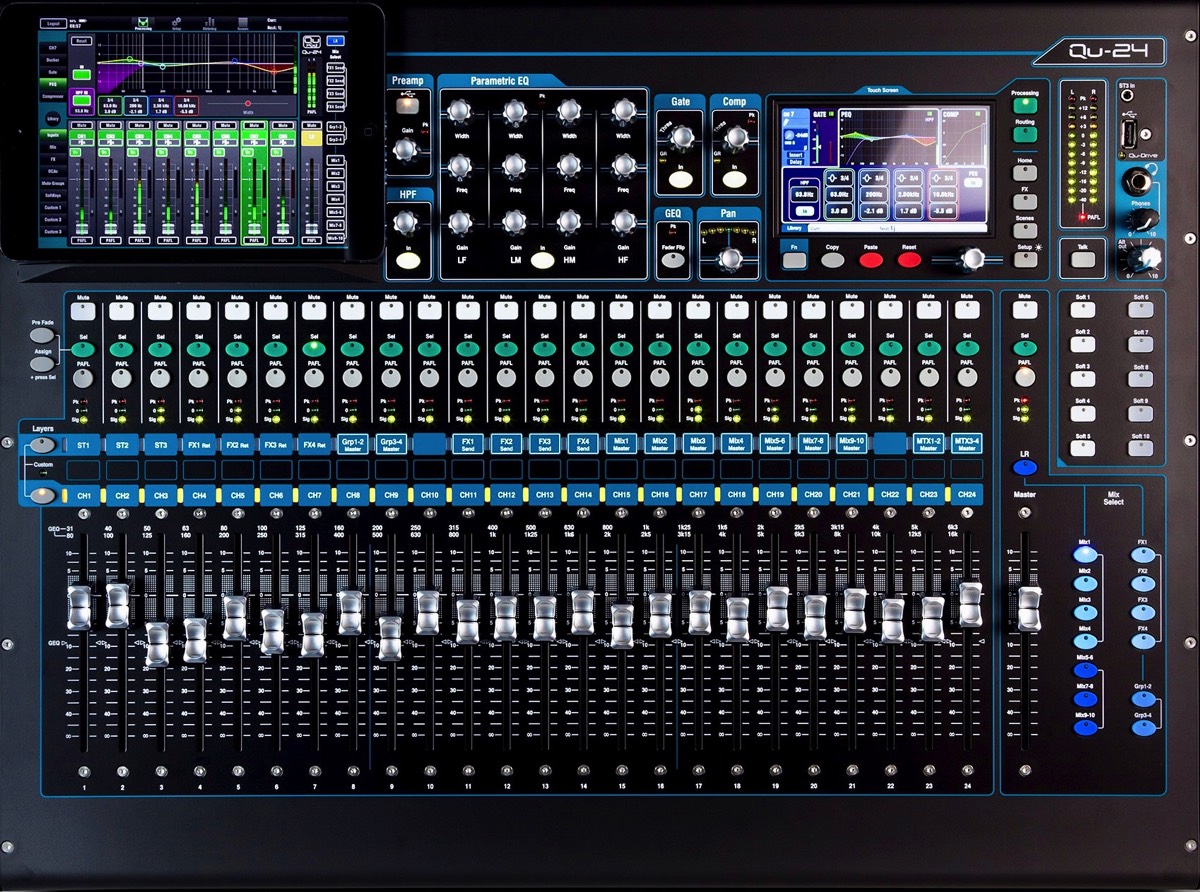
Task: Open Scenes from the Qu-Pad top toolbar
Action: [242, 22]
